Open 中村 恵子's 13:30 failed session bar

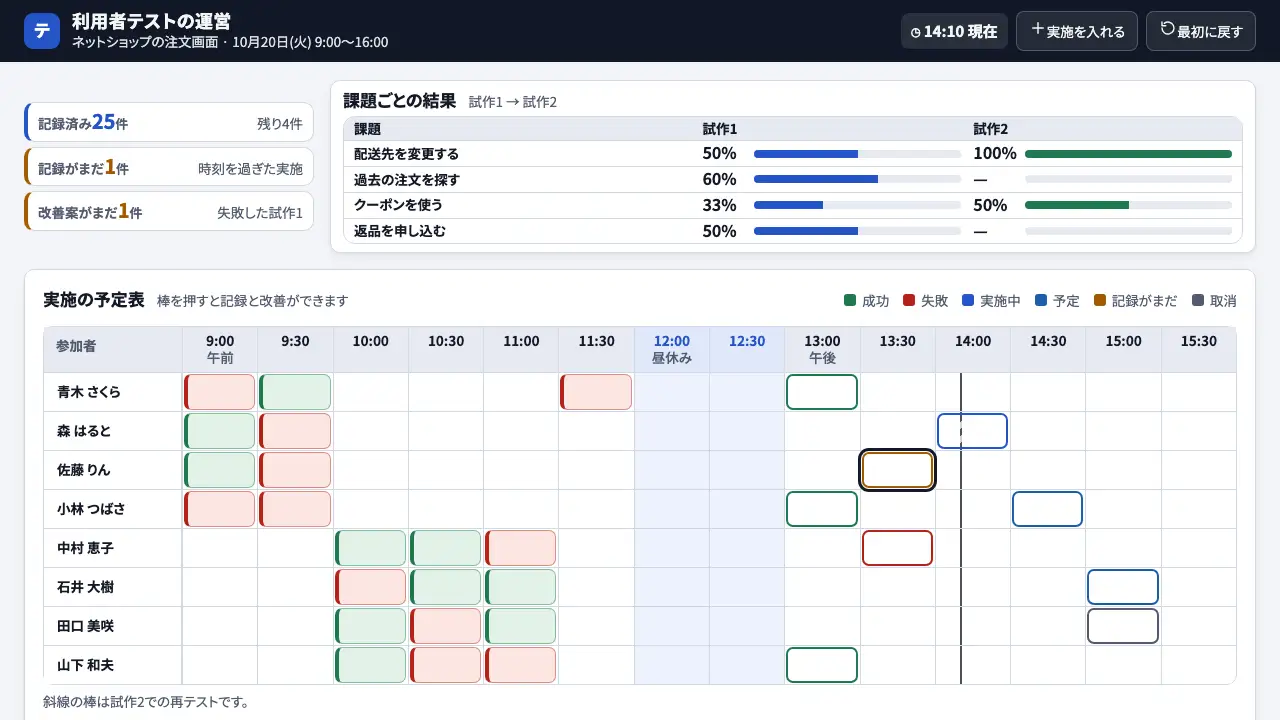pos(897,548)
